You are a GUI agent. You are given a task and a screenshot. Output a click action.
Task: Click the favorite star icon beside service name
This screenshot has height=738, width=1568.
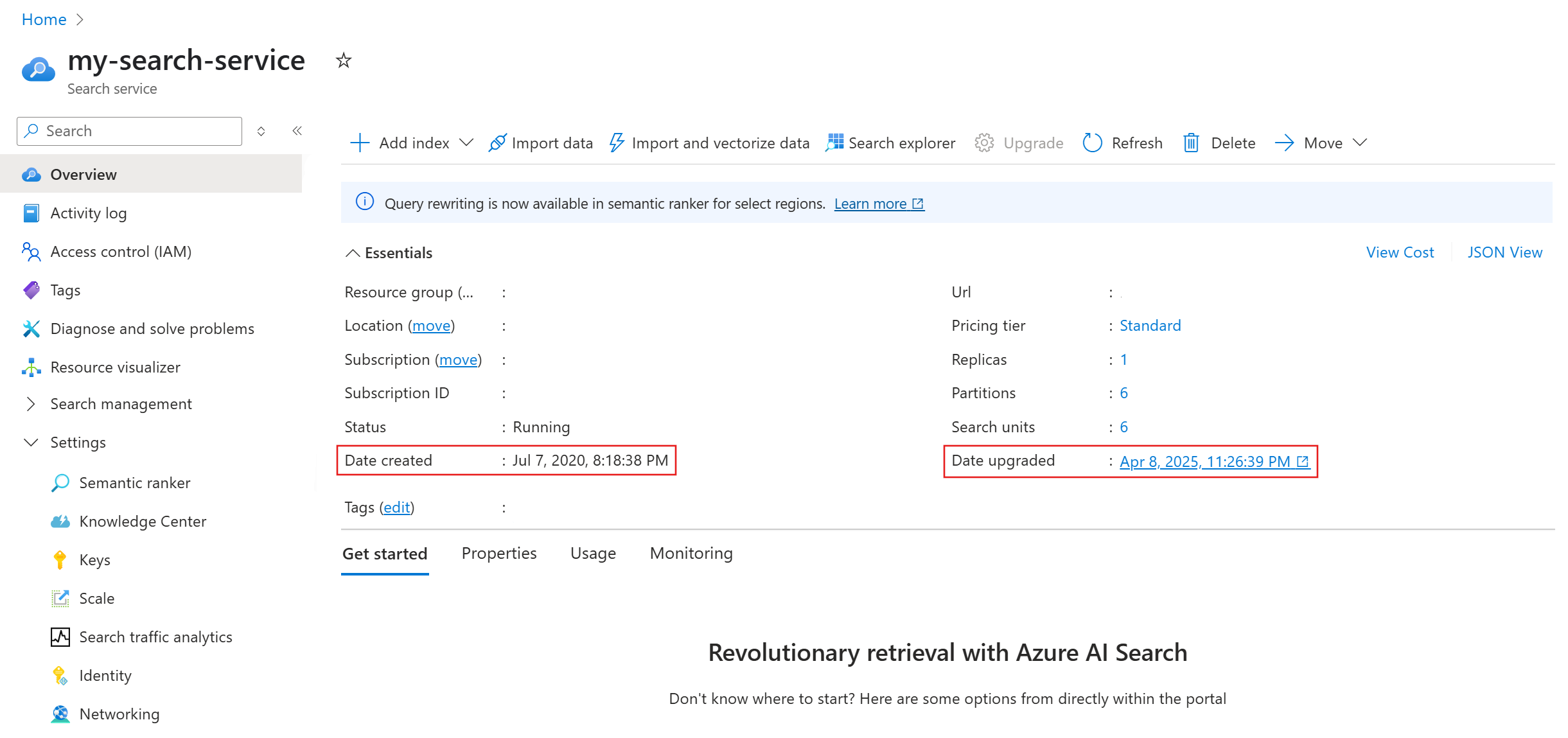(x=344, y=60)
